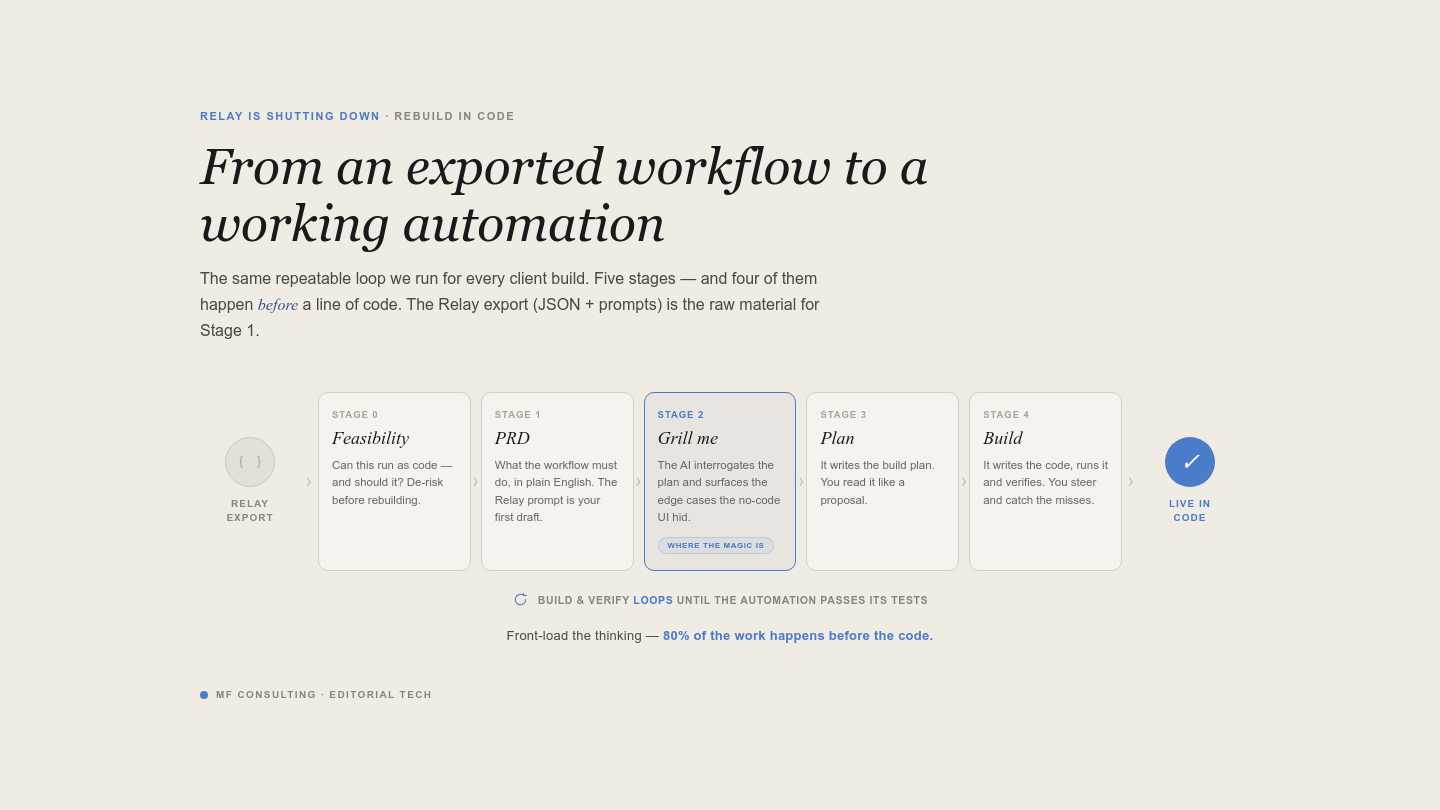Click the Feasibility title text
Viewport: 1440px width, 810px height.
pos(370,438)
